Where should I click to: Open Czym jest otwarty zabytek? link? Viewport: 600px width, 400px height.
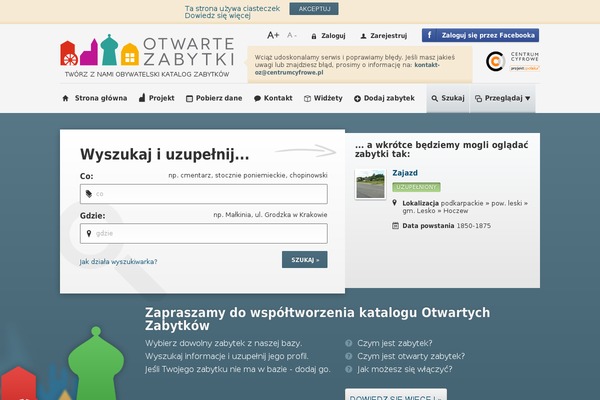[411, 356]
